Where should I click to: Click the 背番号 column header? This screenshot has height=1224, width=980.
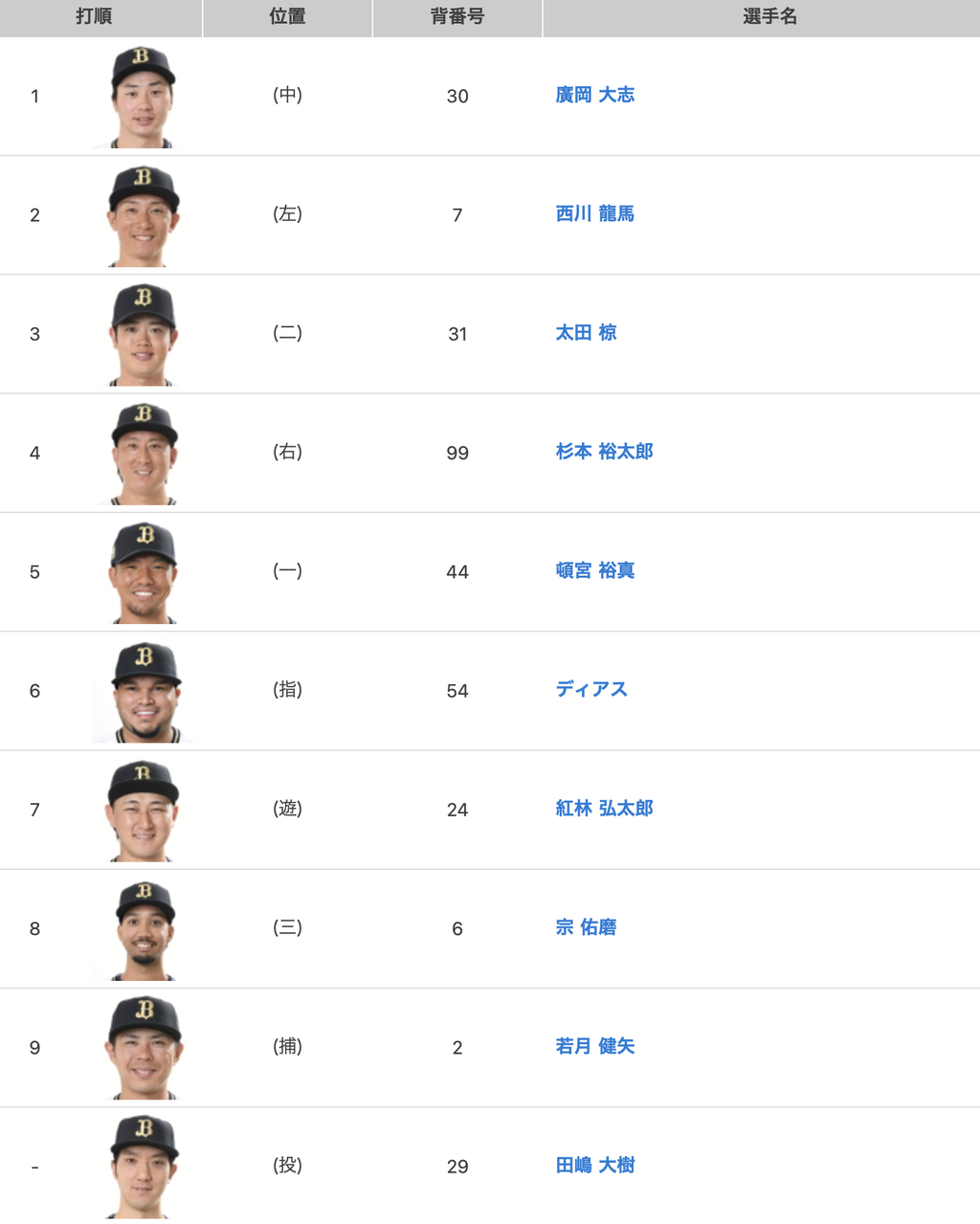tap(457, 16)
